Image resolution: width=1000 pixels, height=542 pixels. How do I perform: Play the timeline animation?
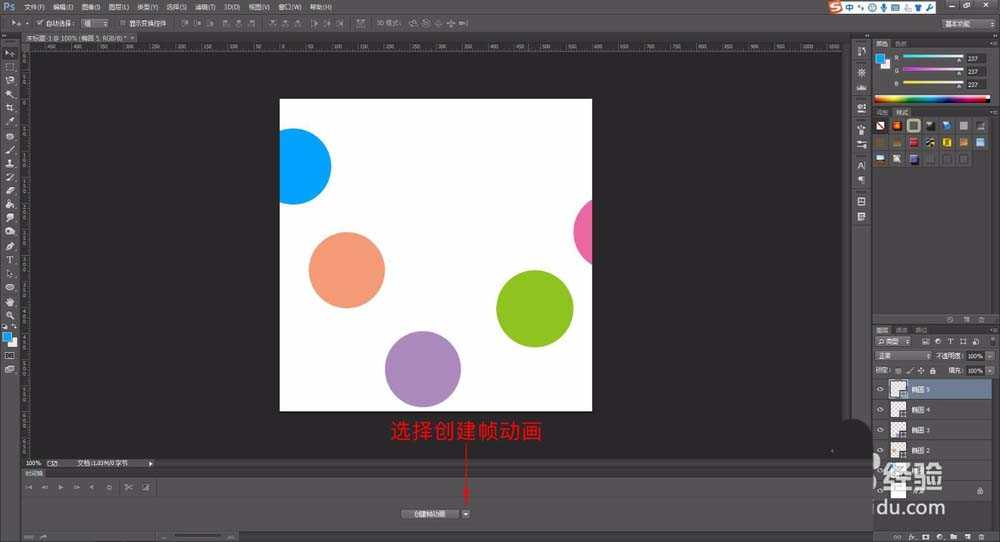pyautogui.click(x=61, y=487)
